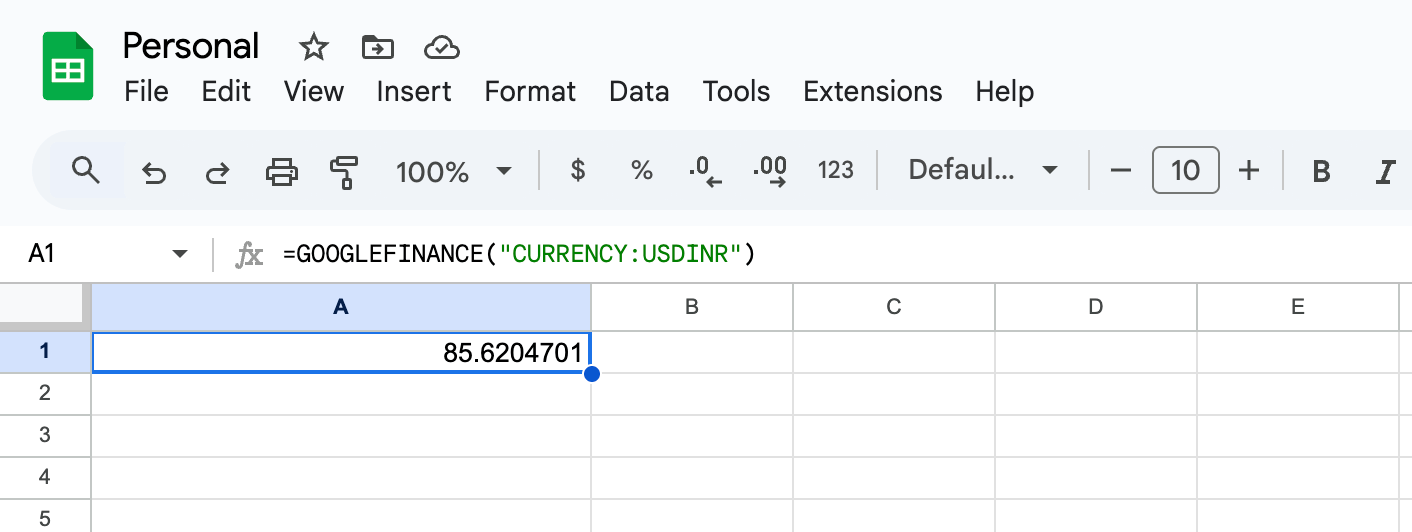Select row 5 header
This screenshot has width=1412, height=532.
[x=45, y=516]
